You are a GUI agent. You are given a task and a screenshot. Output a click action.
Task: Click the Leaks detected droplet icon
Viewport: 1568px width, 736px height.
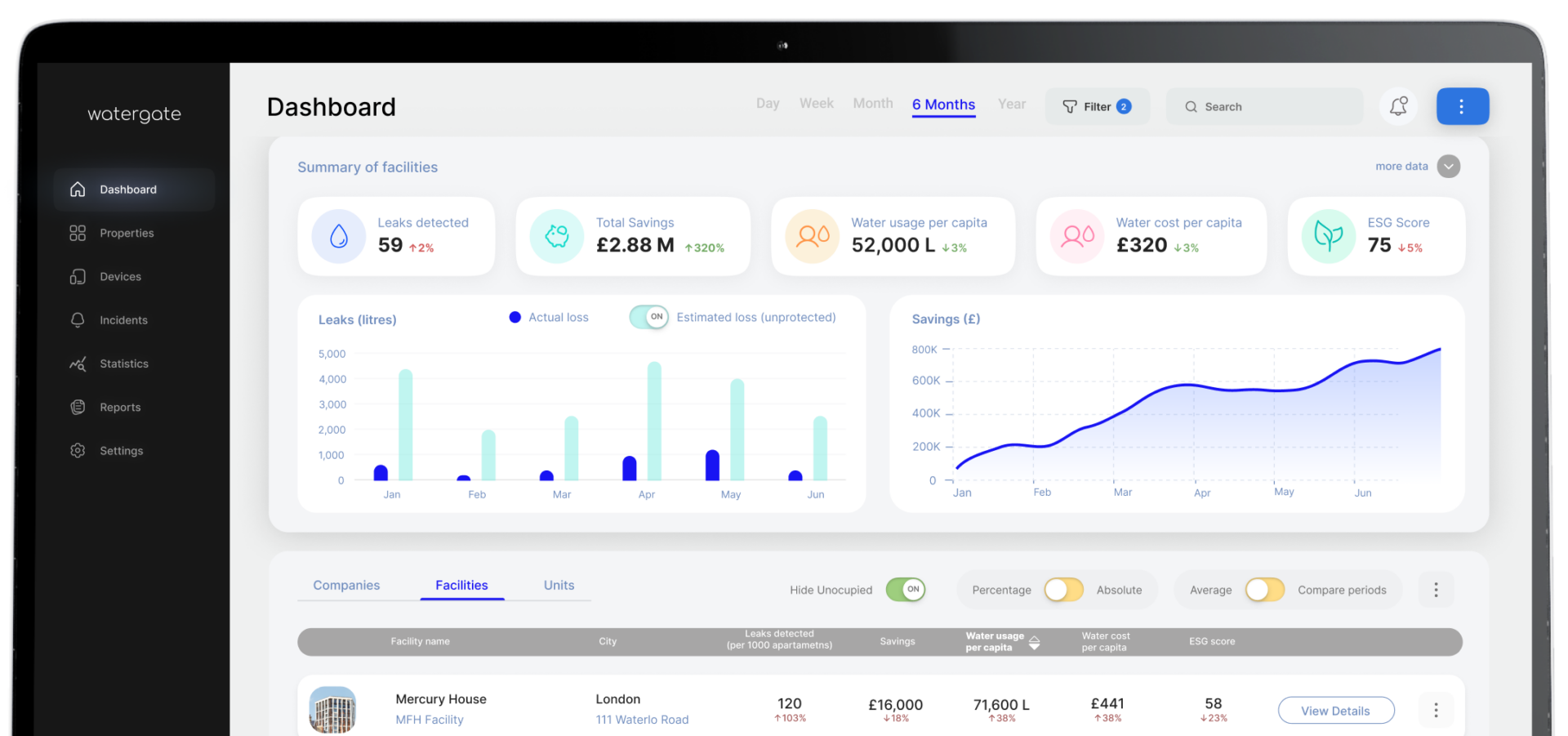[338, 237]
